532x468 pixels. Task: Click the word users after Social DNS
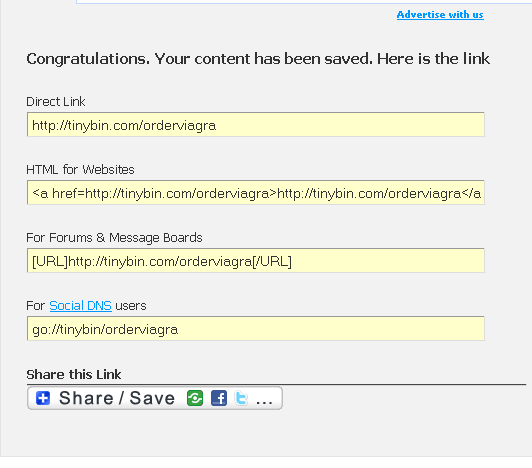(131, 306)
